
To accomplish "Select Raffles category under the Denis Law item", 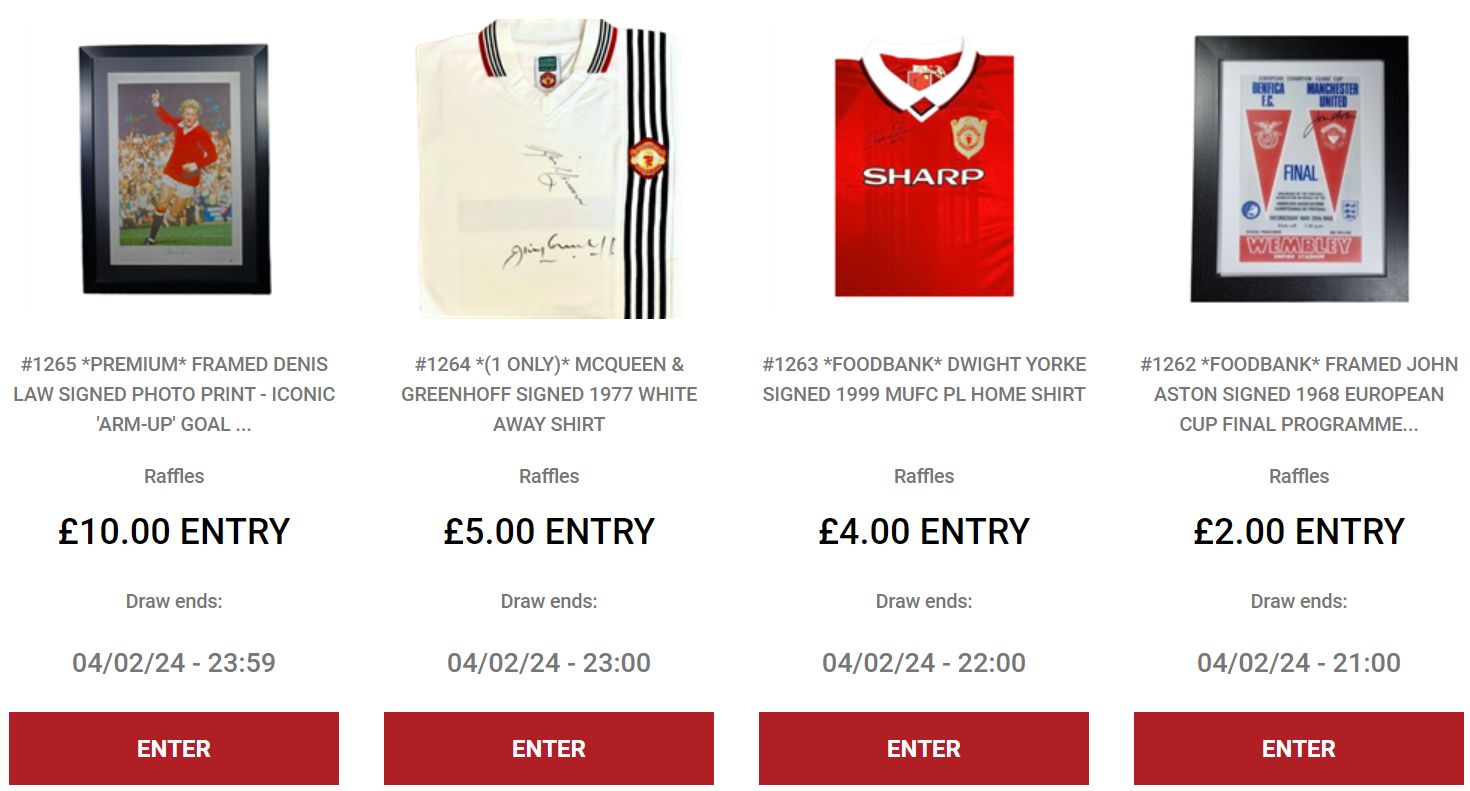I will (x=174, y=476).
